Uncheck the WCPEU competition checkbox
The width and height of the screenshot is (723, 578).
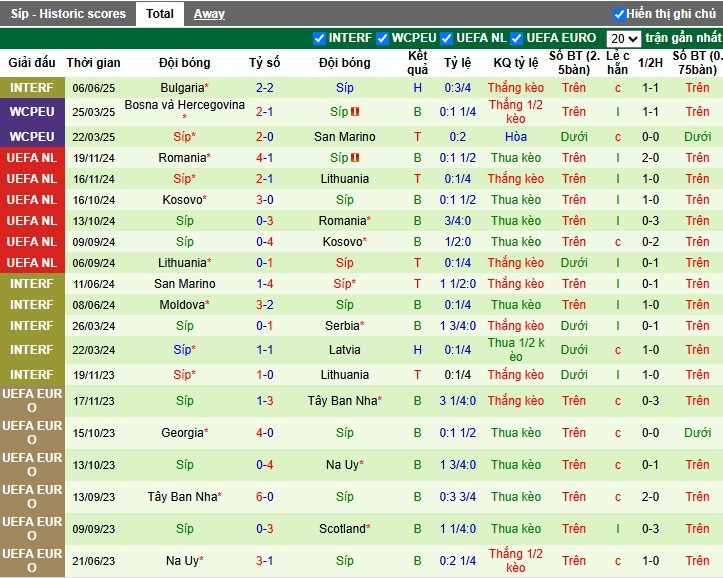coord(383,38)
